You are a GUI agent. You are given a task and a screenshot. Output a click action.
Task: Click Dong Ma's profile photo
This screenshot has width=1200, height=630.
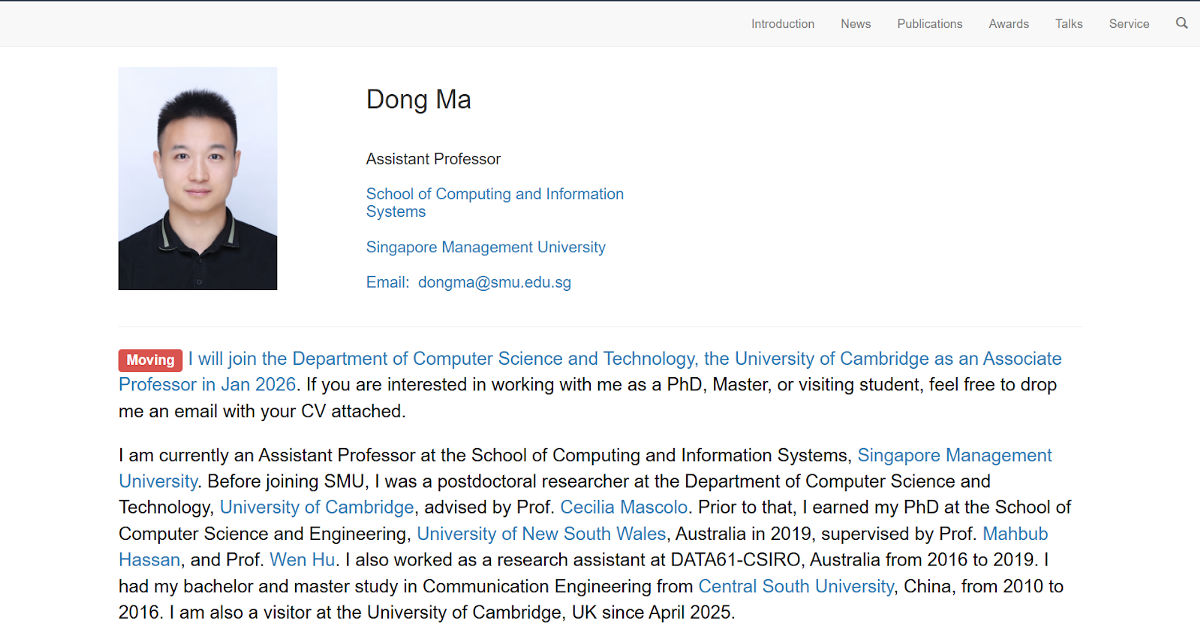(x=198, y=179)
